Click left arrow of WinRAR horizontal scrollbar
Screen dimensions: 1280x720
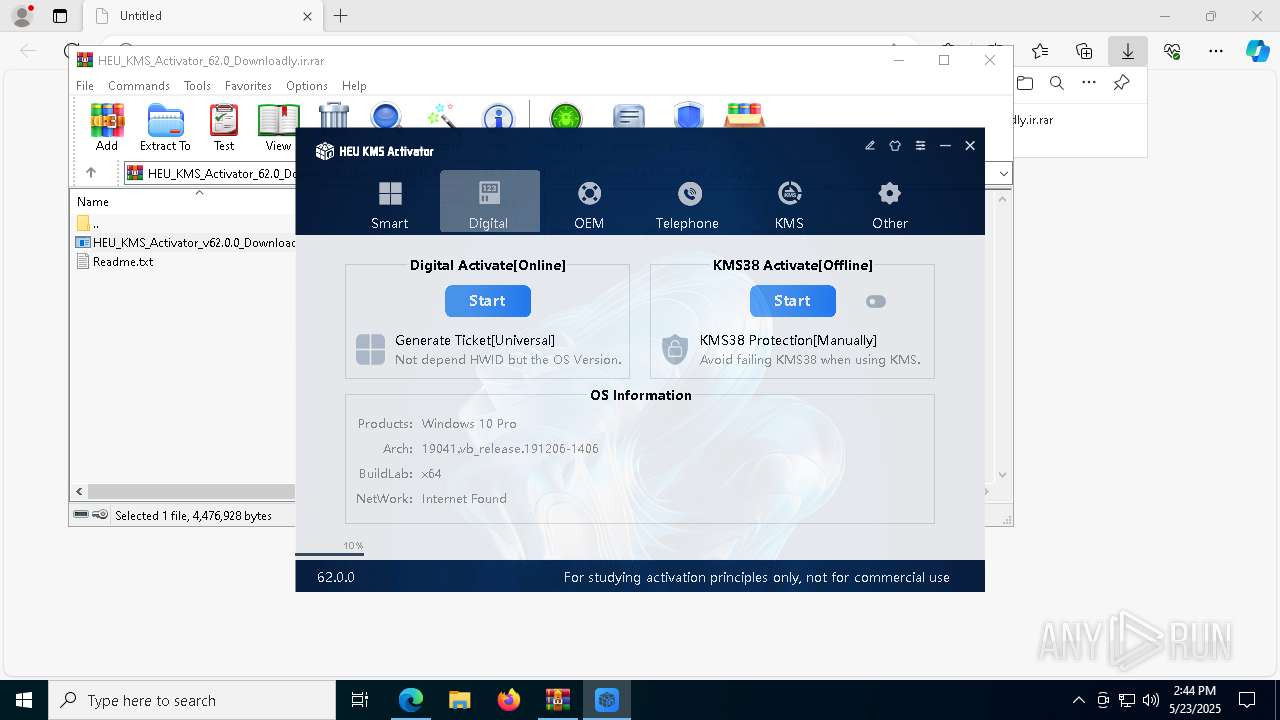[79, 491]
